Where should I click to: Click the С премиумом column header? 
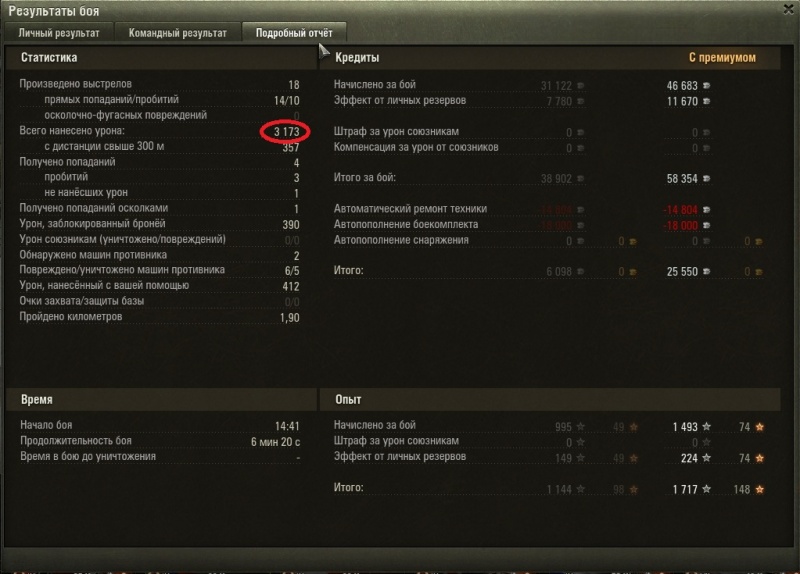coord(722,57)
